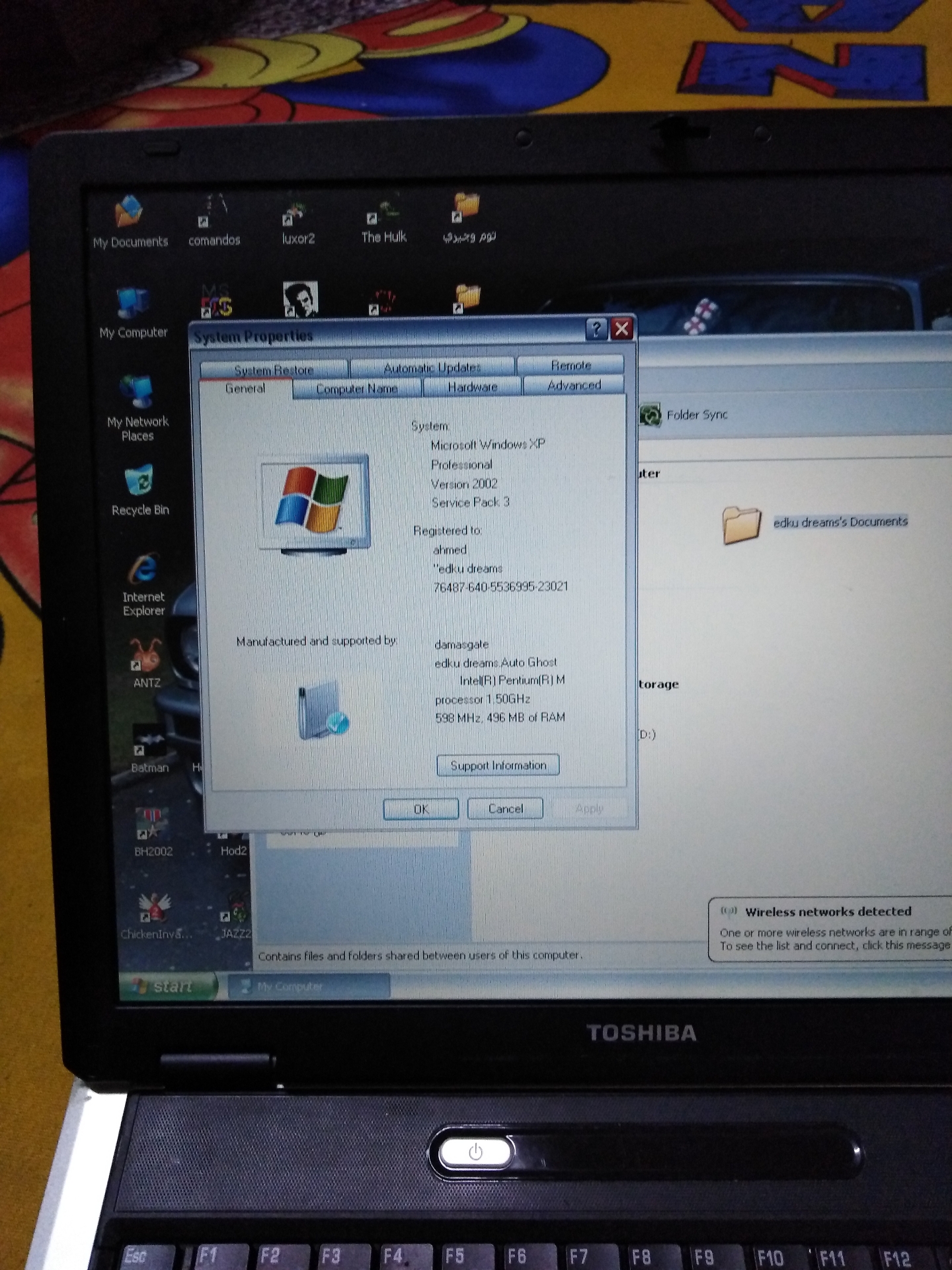Click the product ID "76487-640-5536995-23021"
Screen dimensions: 952x1270
coord(500,587)
